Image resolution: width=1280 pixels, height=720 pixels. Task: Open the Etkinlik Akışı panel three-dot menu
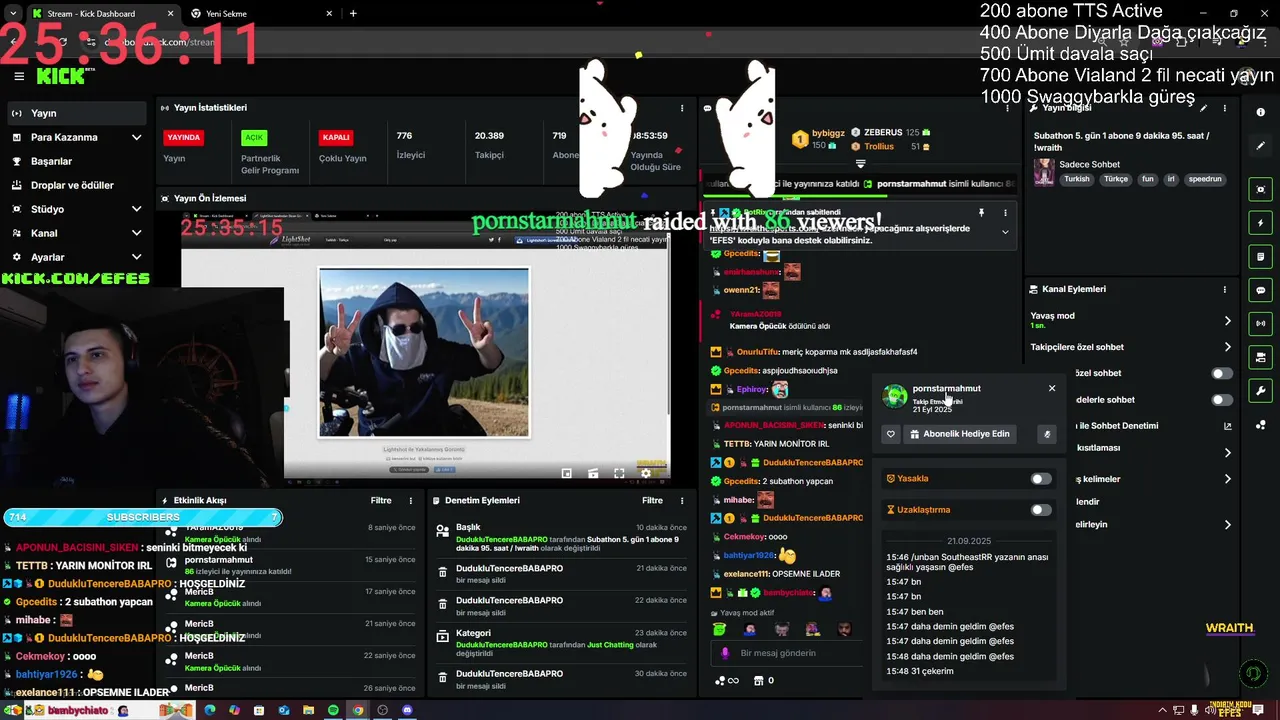click(x=410, y=501)
